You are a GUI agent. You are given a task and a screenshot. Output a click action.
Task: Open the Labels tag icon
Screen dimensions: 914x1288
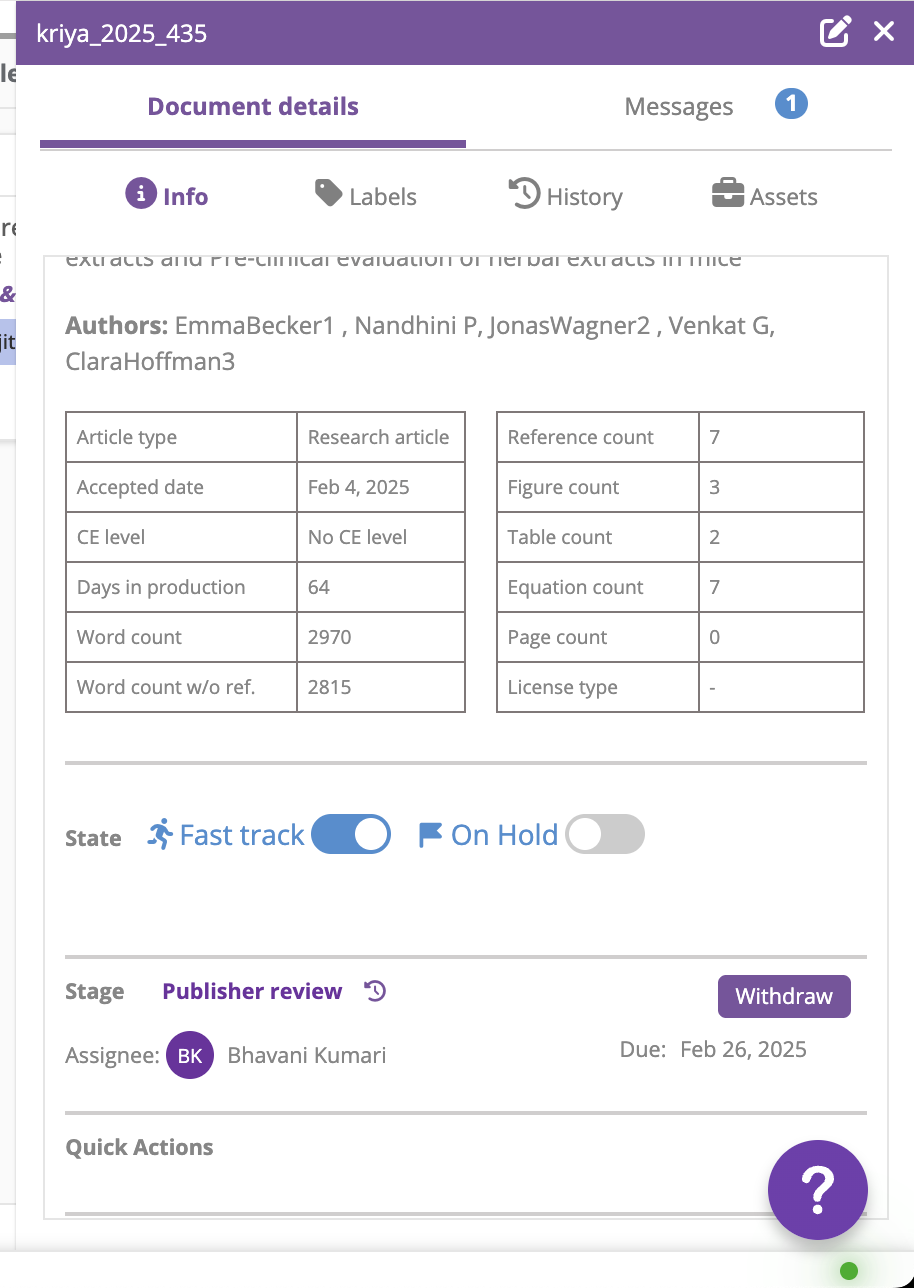tap(328, 193)
